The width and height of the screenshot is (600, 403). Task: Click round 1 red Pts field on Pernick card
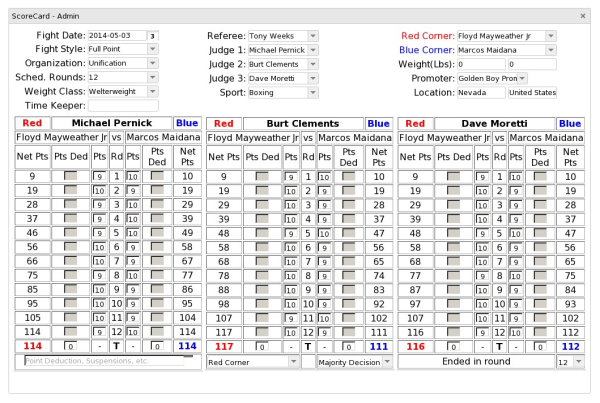(x=99, y=176)
